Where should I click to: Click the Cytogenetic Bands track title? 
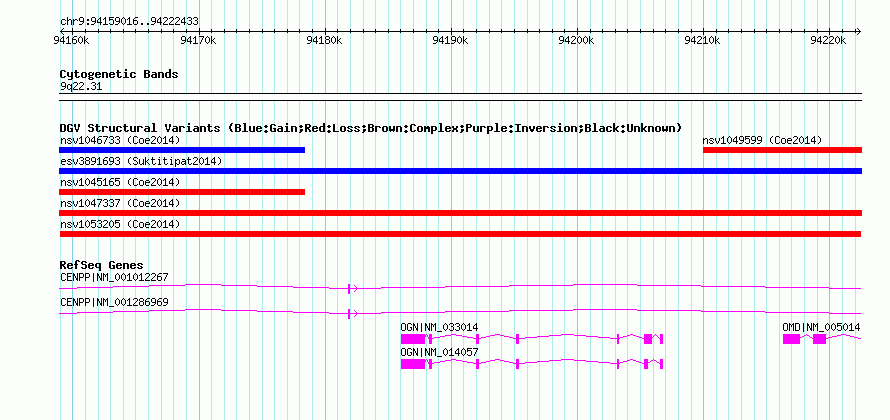119,74
